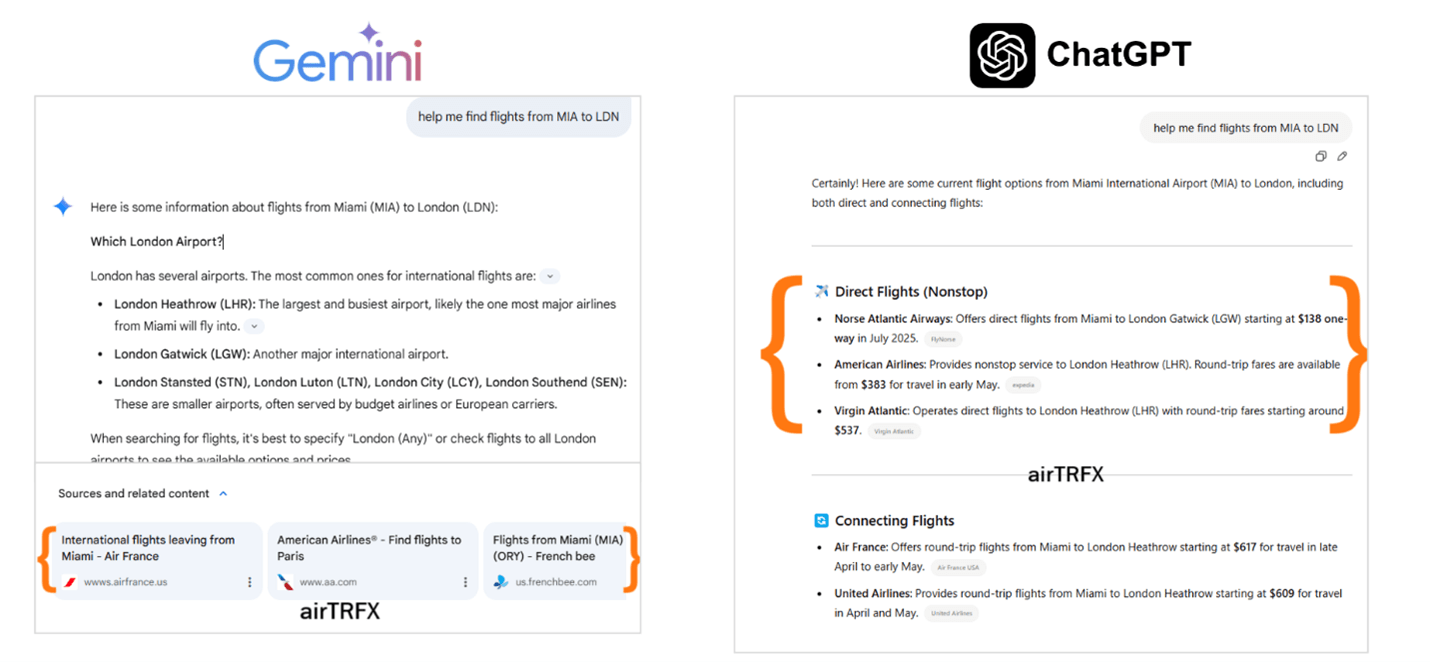Expand chevron after common international airports sentence
Screen dimensions: 1430x662
click(551, 276)
